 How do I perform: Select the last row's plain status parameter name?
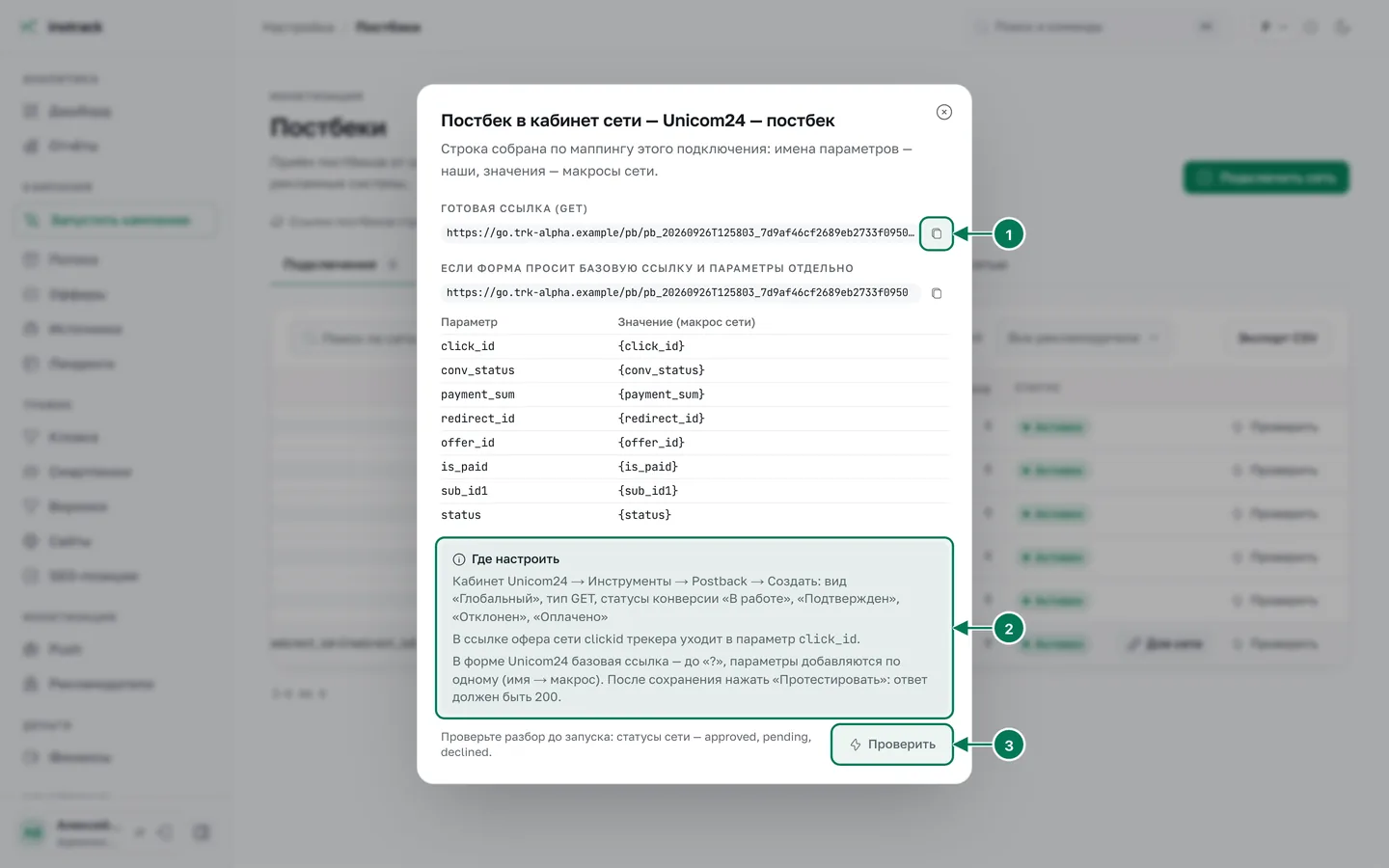[461, 515]
